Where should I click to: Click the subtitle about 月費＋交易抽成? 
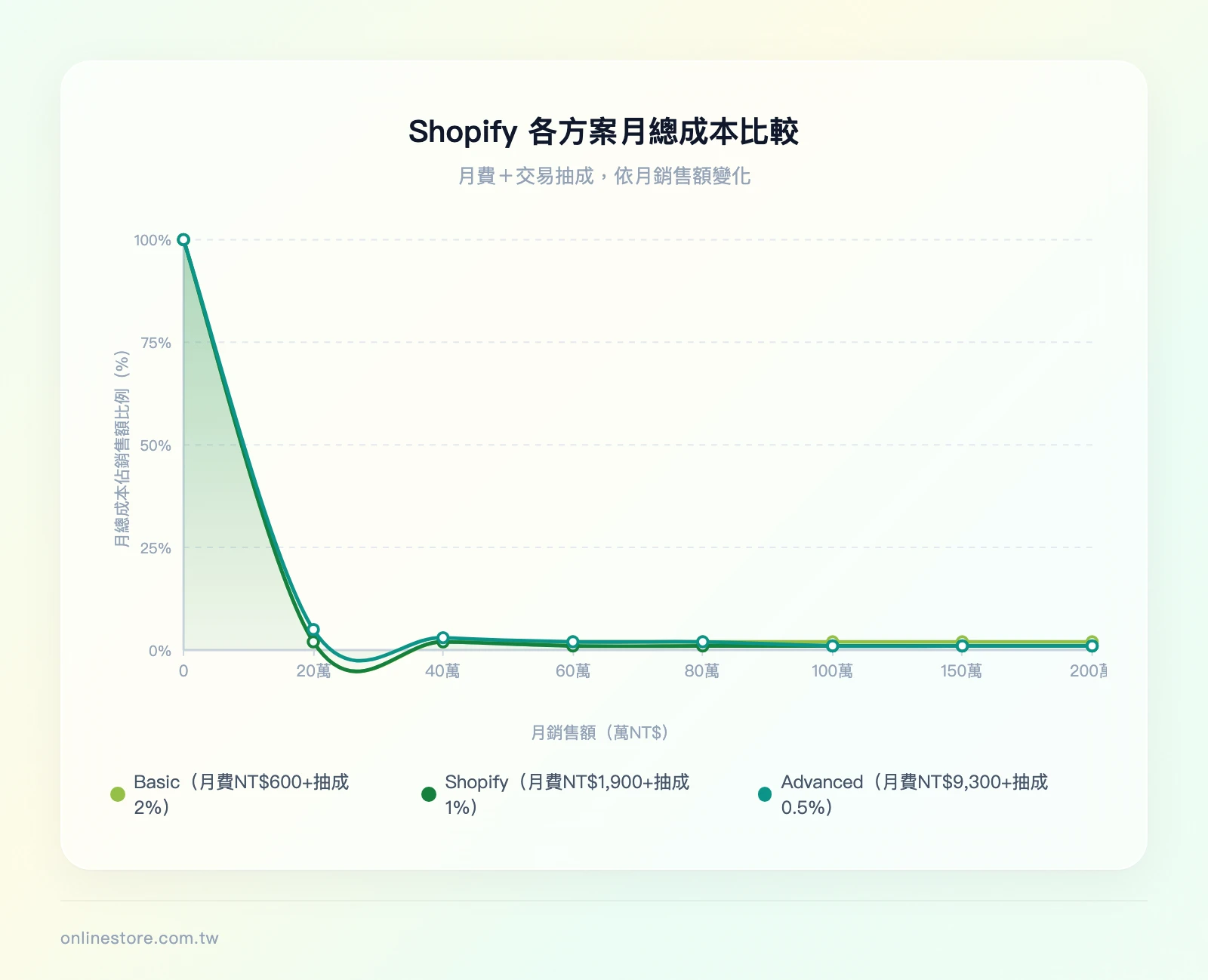604,176
